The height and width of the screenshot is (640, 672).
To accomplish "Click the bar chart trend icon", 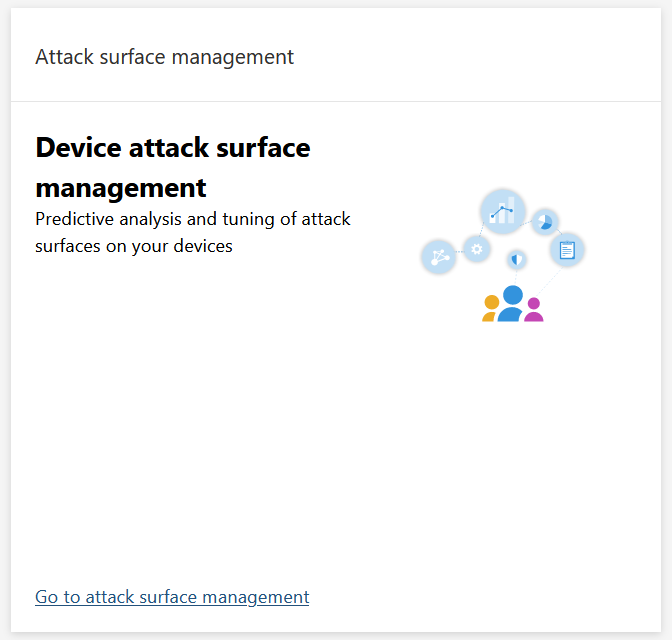I will tap(502, 211).
